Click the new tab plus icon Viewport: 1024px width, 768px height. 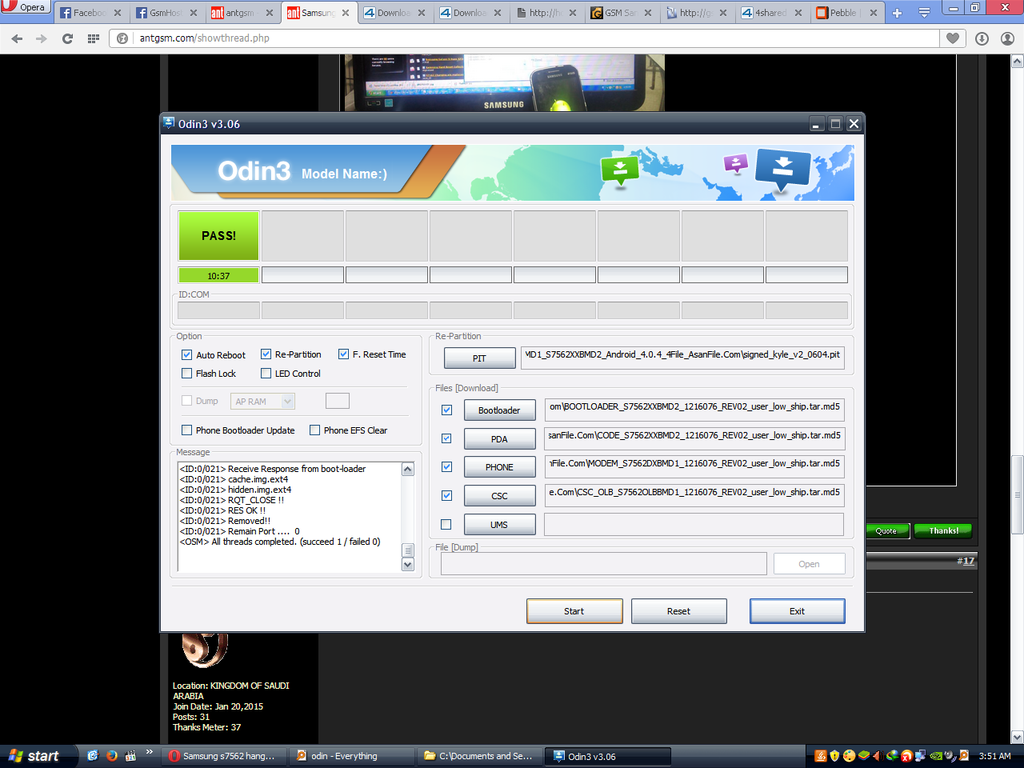(x=896, y=13)
